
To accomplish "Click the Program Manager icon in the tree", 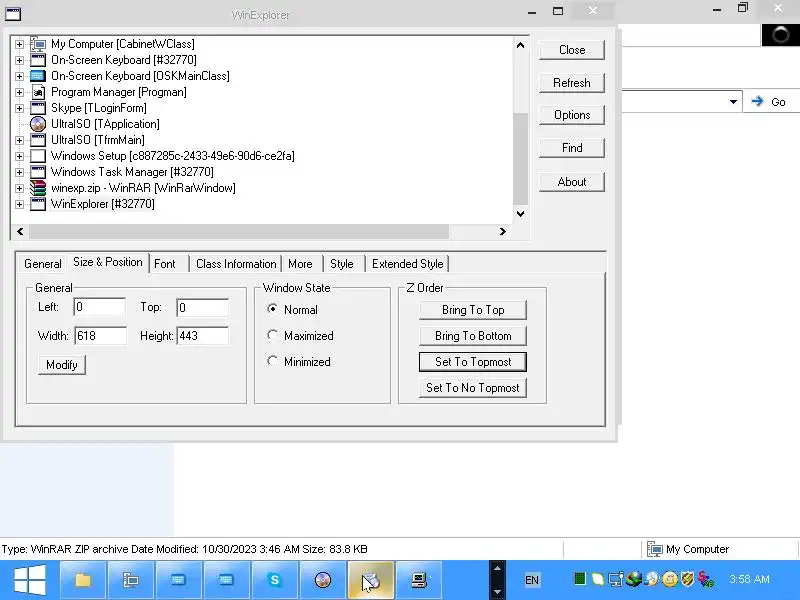I will [x=38, y=92].
